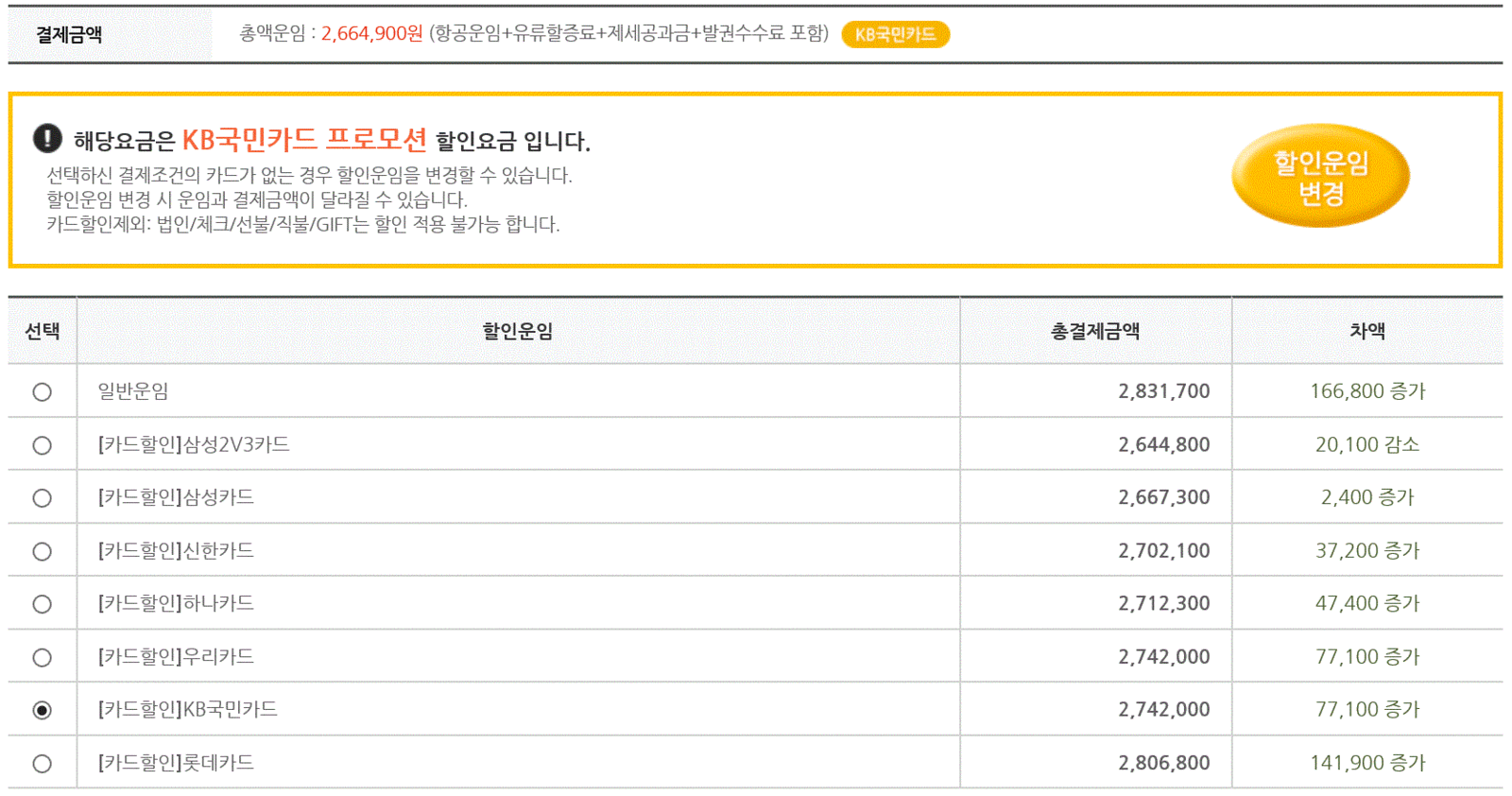The width and height of the screenshot is (1512, 796).
Task: Click the 2,664,900원 total fare amount
Action: [x=372, y=33]
